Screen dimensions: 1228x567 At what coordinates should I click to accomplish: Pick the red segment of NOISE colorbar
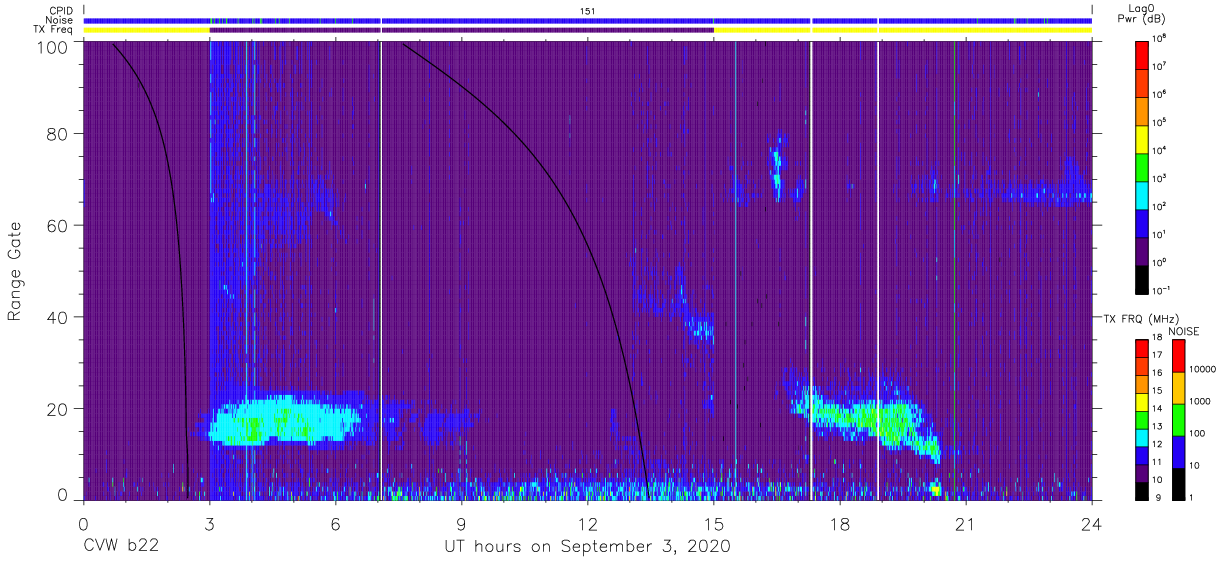tap(1178, 355)
